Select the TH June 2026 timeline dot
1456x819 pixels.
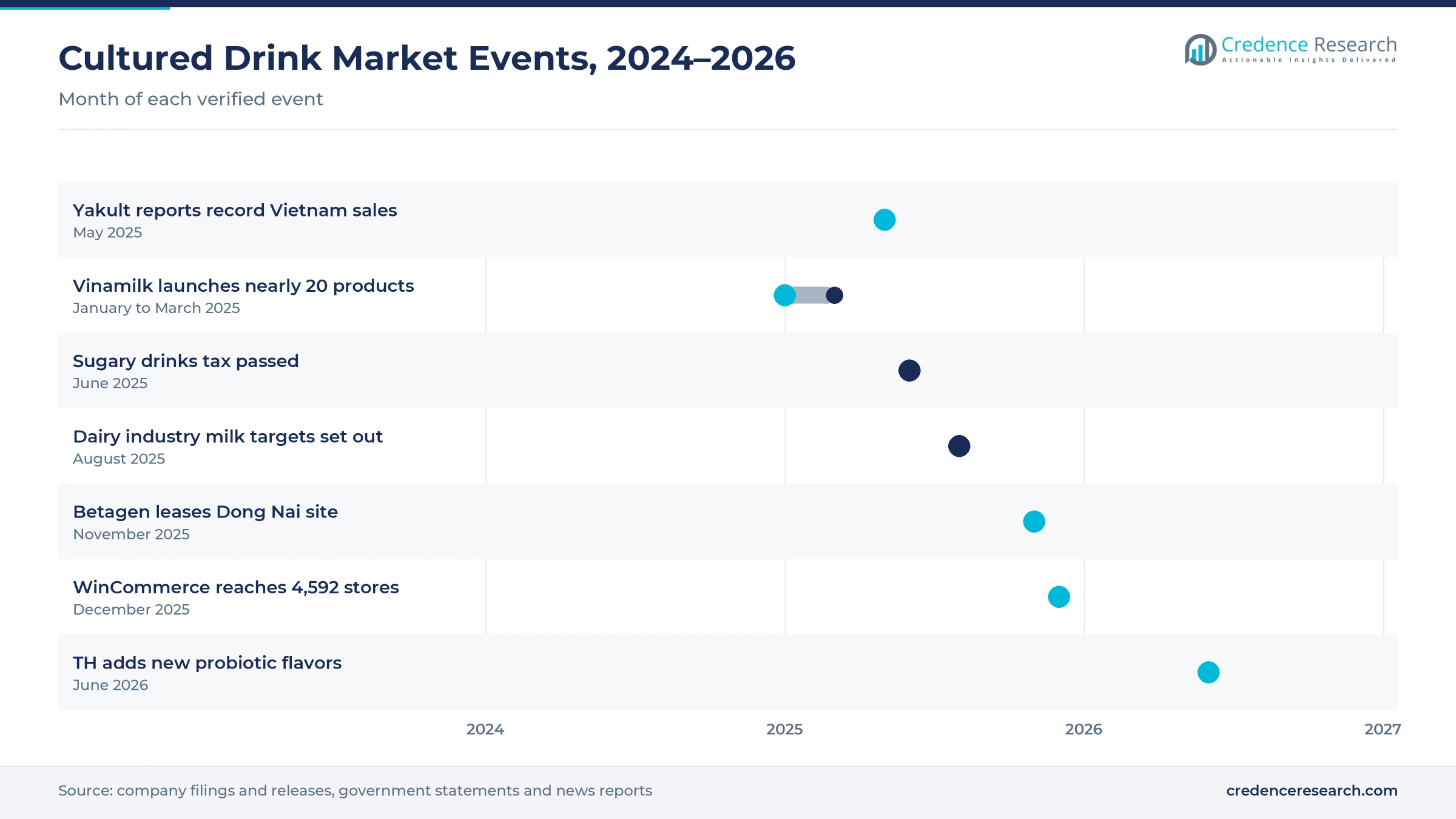point(1208,672)
